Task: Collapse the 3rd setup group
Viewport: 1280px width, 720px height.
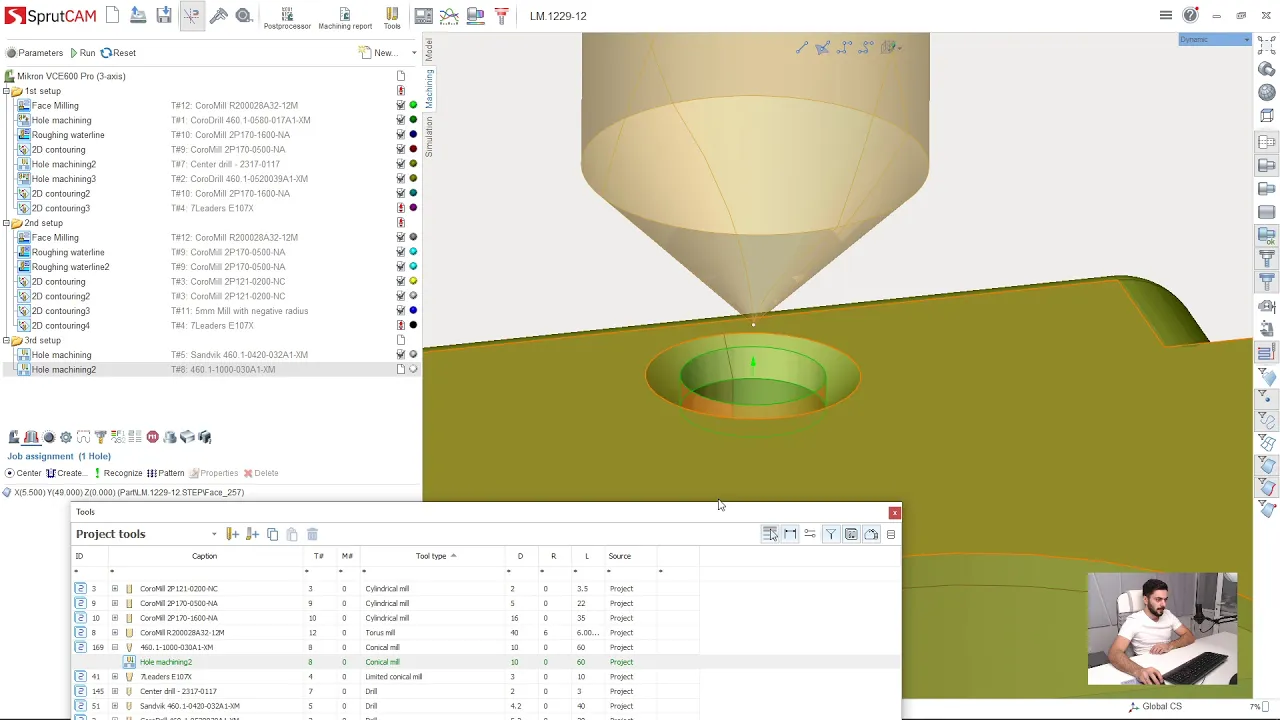Action: click(x=6, y=340)
